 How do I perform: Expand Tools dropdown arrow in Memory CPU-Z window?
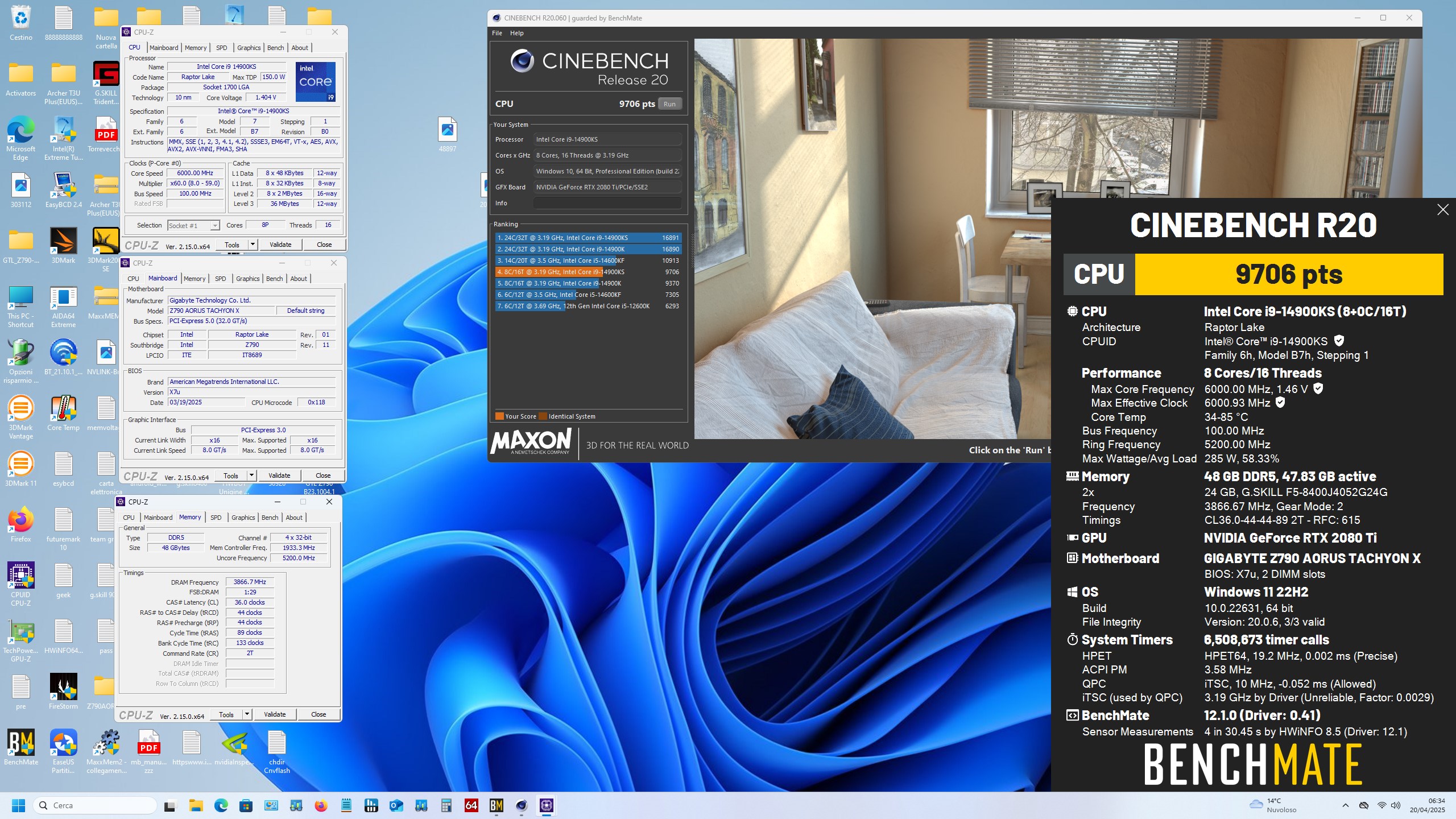[x=247, y=714]
